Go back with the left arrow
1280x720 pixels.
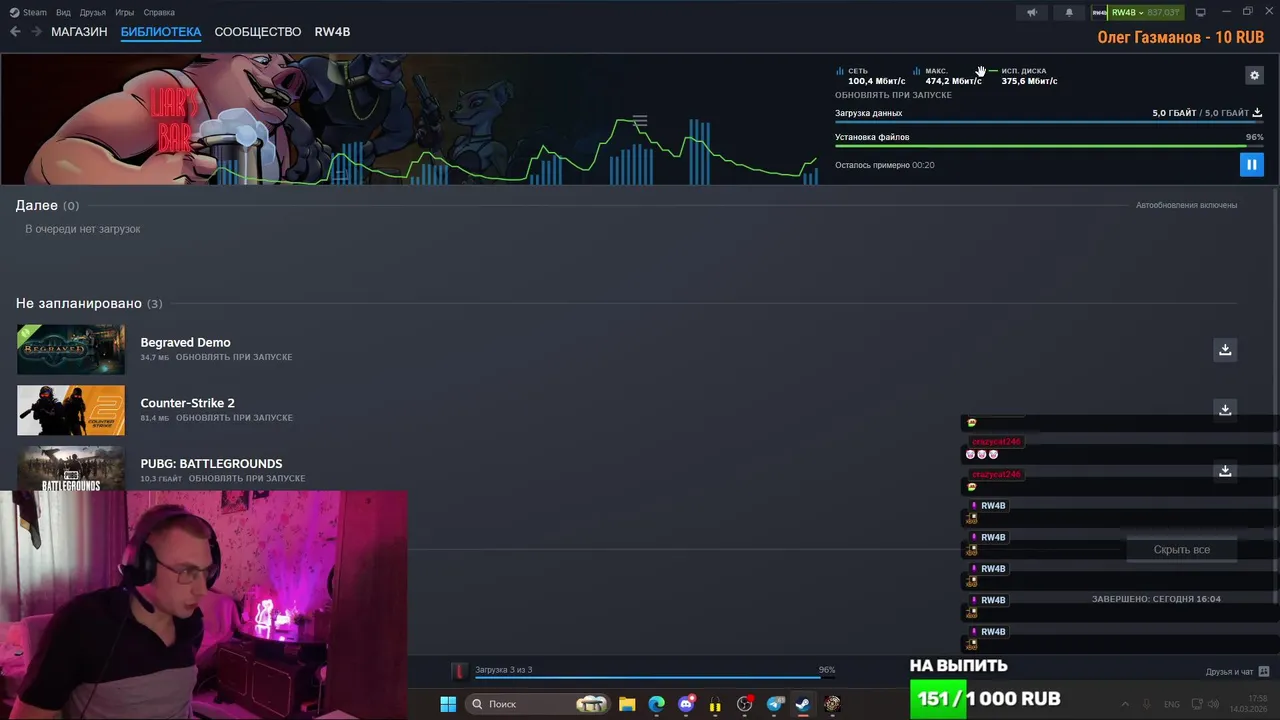tap(15, 32)
